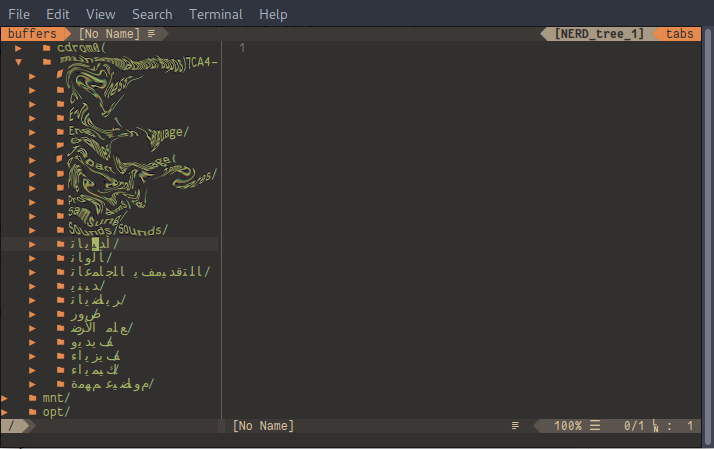This screenshot has width=714, height=449.
Task: Select the mnt/ directory name
Action: pos(56,398)
